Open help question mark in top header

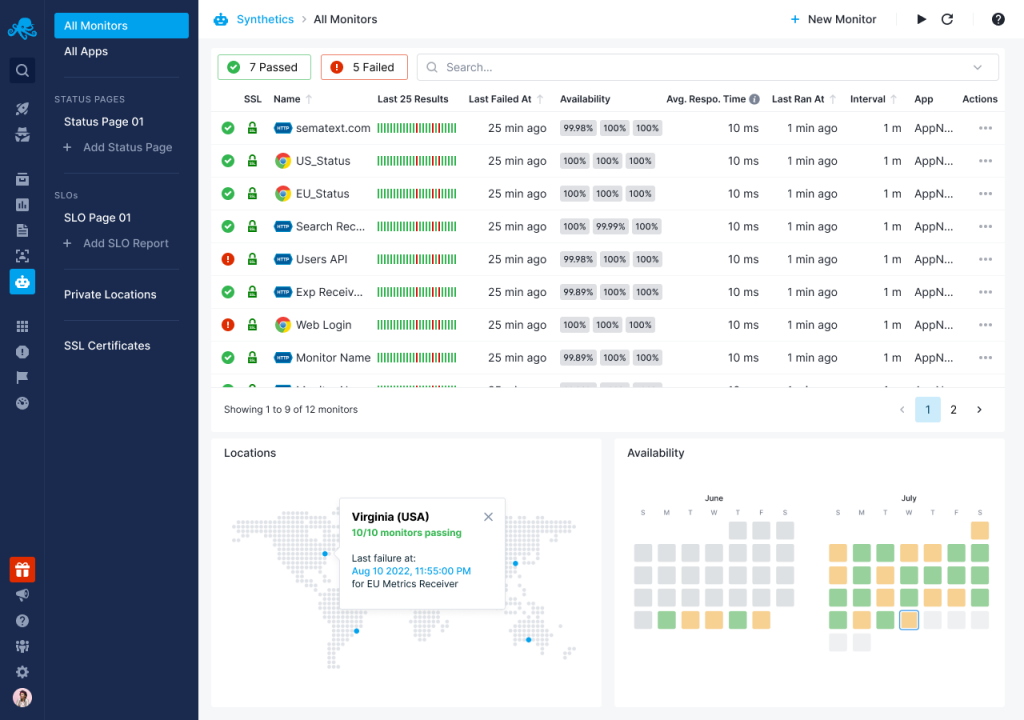point(998,19)
